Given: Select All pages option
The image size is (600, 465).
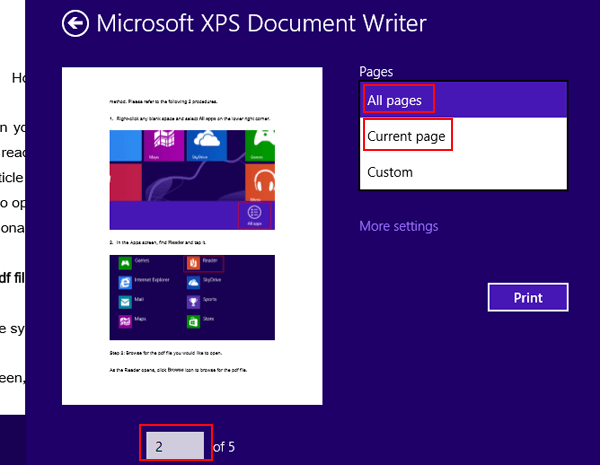Looking at the screenshot, I should point(463,100).
